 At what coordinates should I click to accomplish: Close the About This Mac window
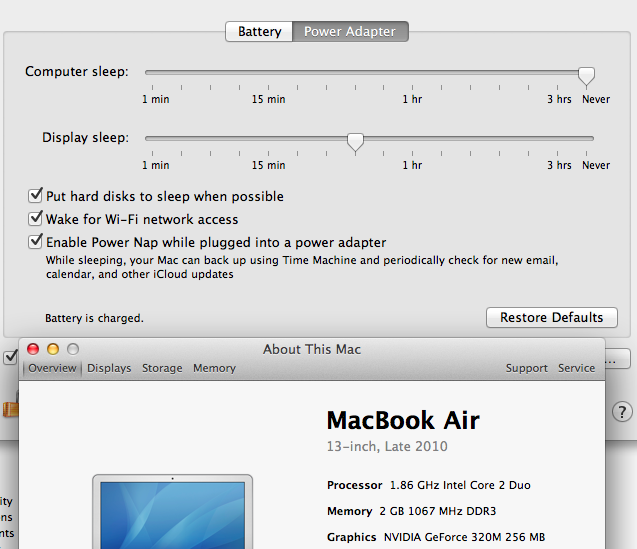tap(33, 349)
